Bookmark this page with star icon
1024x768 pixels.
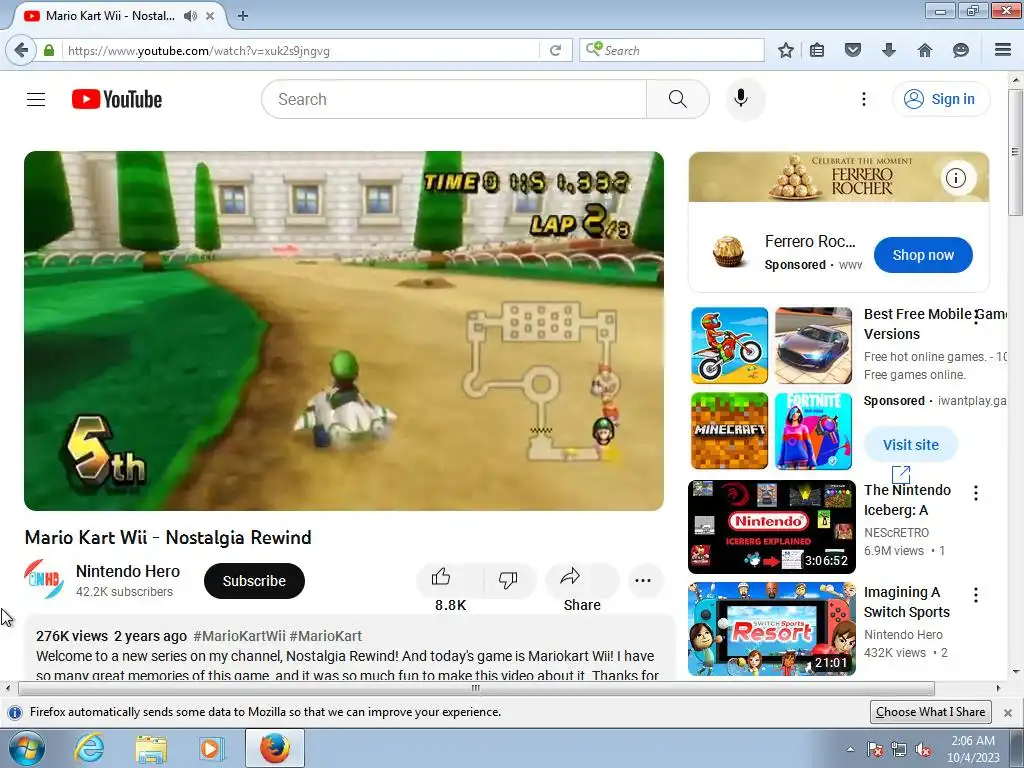tap(786, 50)
